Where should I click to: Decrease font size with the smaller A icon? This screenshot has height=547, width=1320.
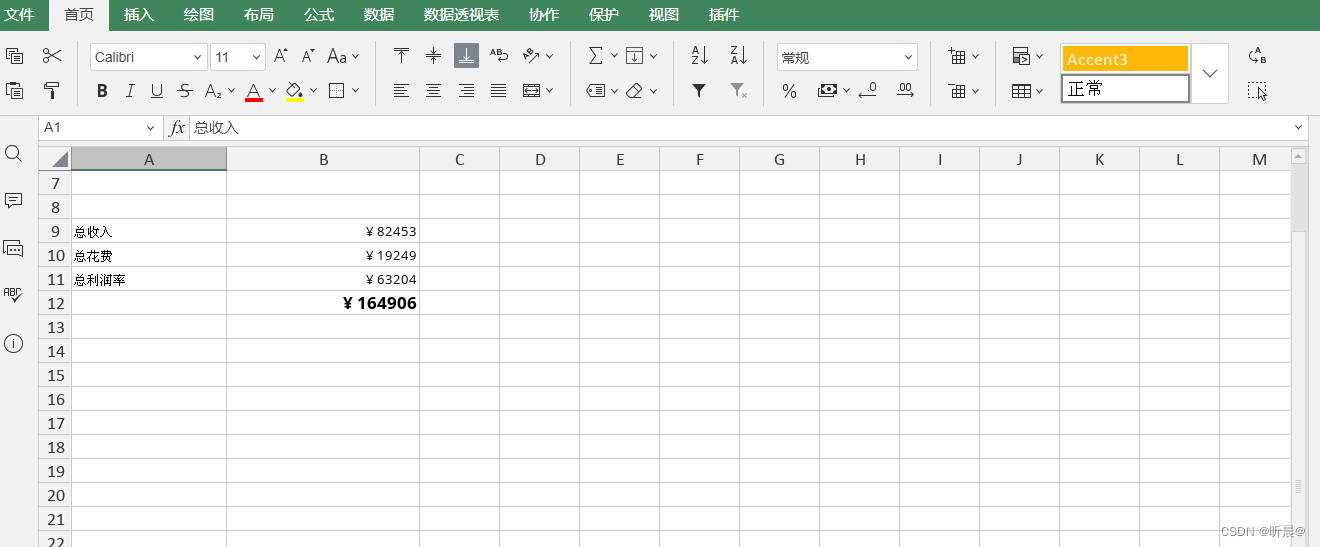click(308, 56)
